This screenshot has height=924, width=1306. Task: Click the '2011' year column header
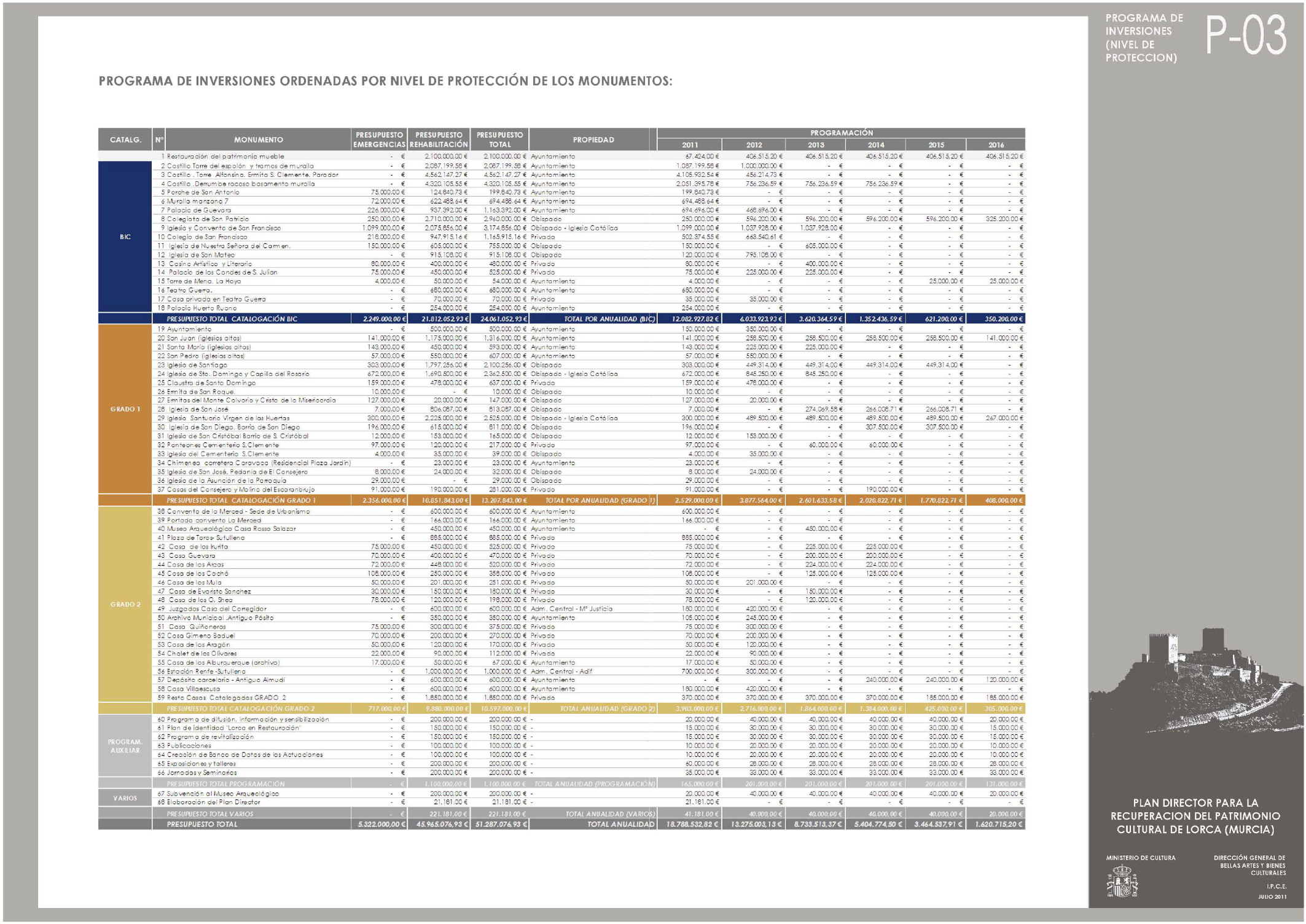click(690, 145)
